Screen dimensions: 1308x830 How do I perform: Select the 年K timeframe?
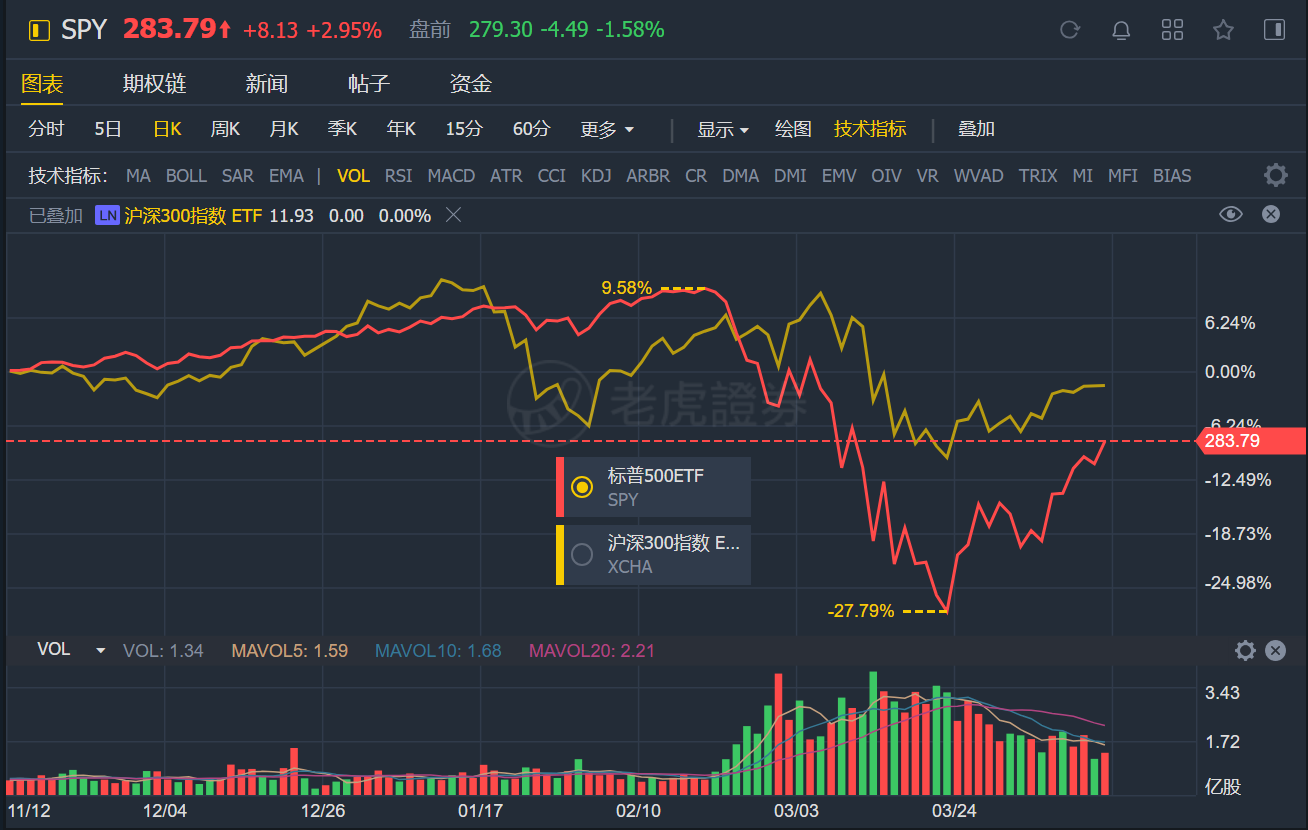(x=401, y=129)
